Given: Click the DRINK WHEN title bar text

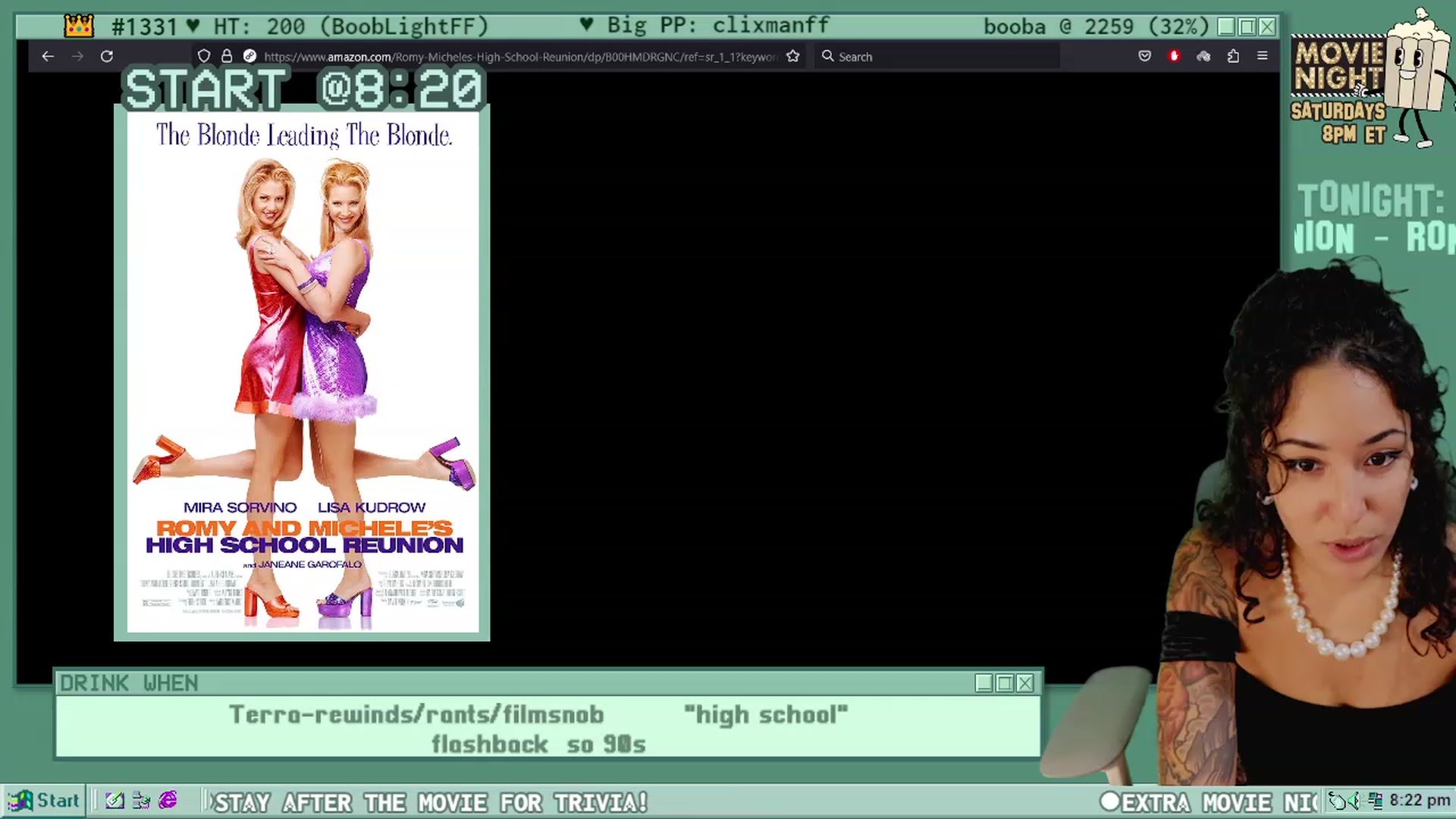Looking at the screenshot, I should click(129, 683).
